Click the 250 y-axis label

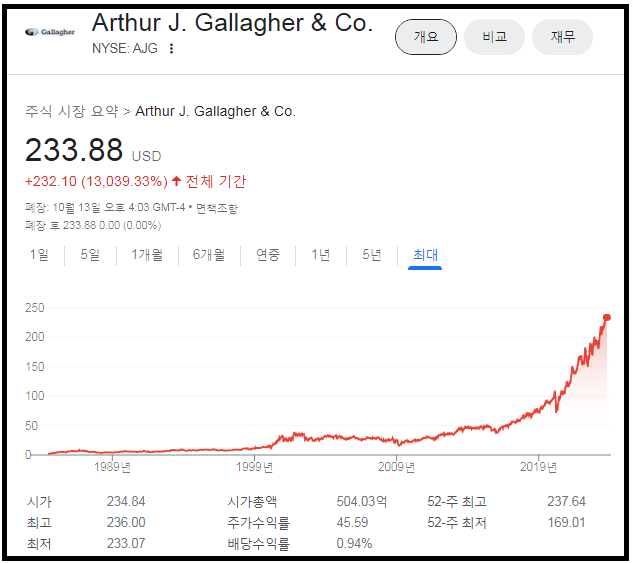point(35,308)
